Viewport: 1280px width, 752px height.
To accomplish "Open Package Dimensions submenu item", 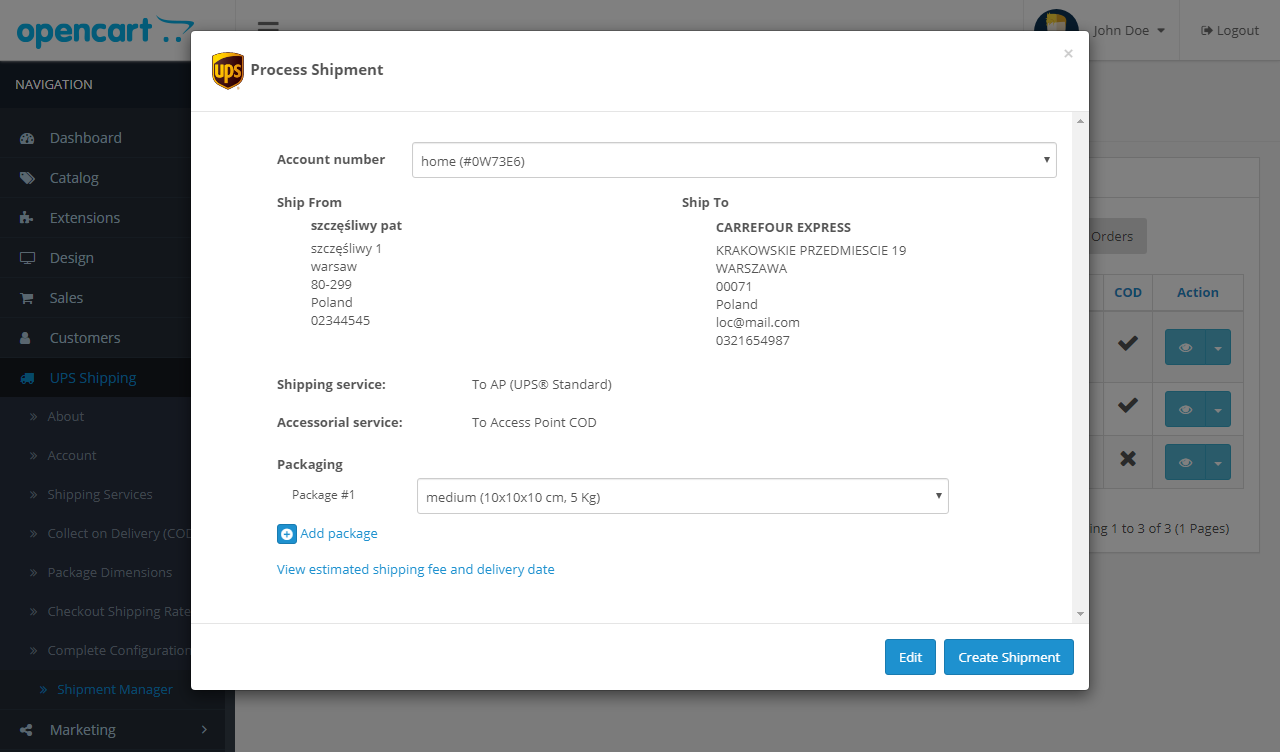I will click(110, 572).
